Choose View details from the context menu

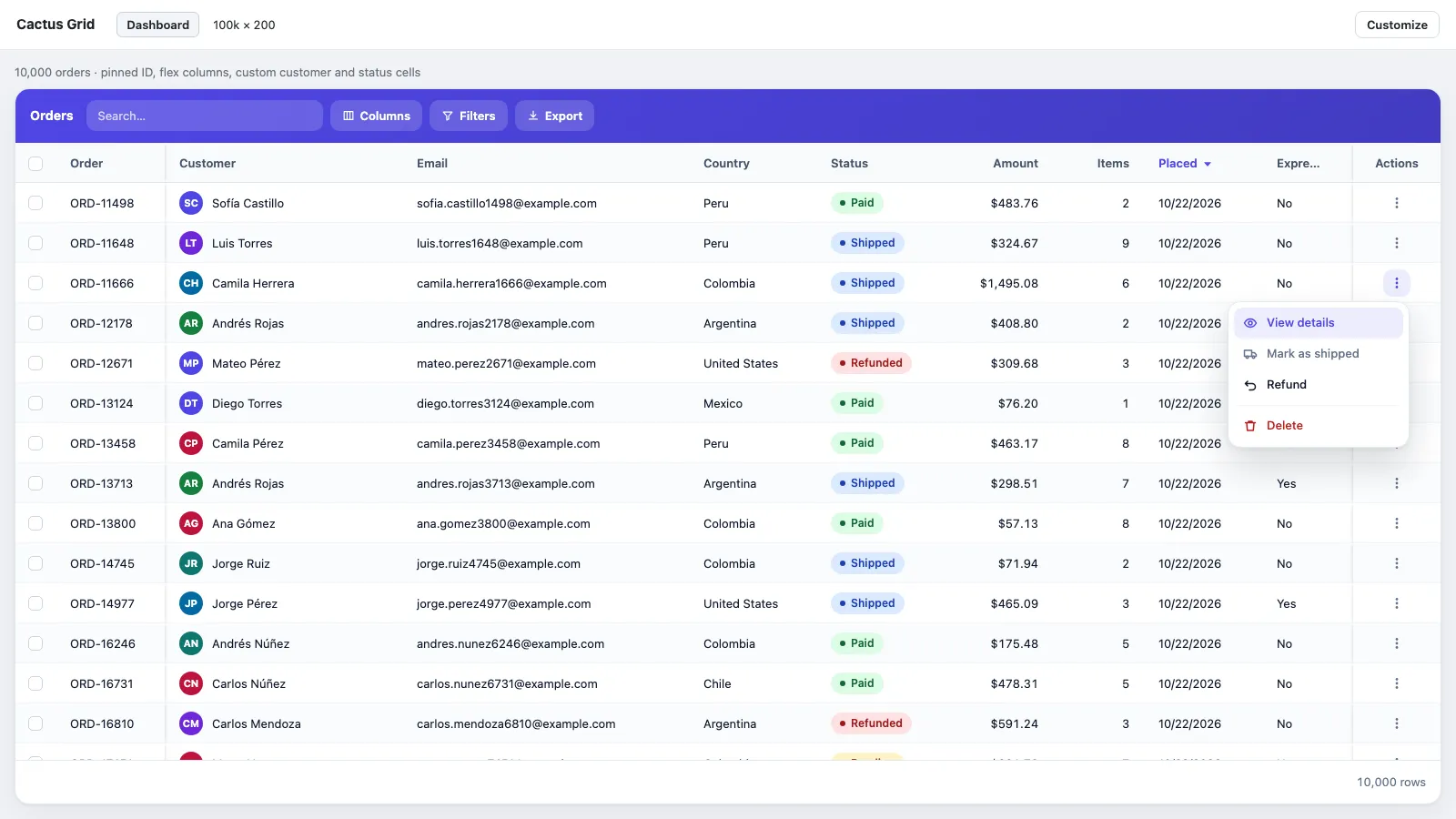[x=1318, y=323]
